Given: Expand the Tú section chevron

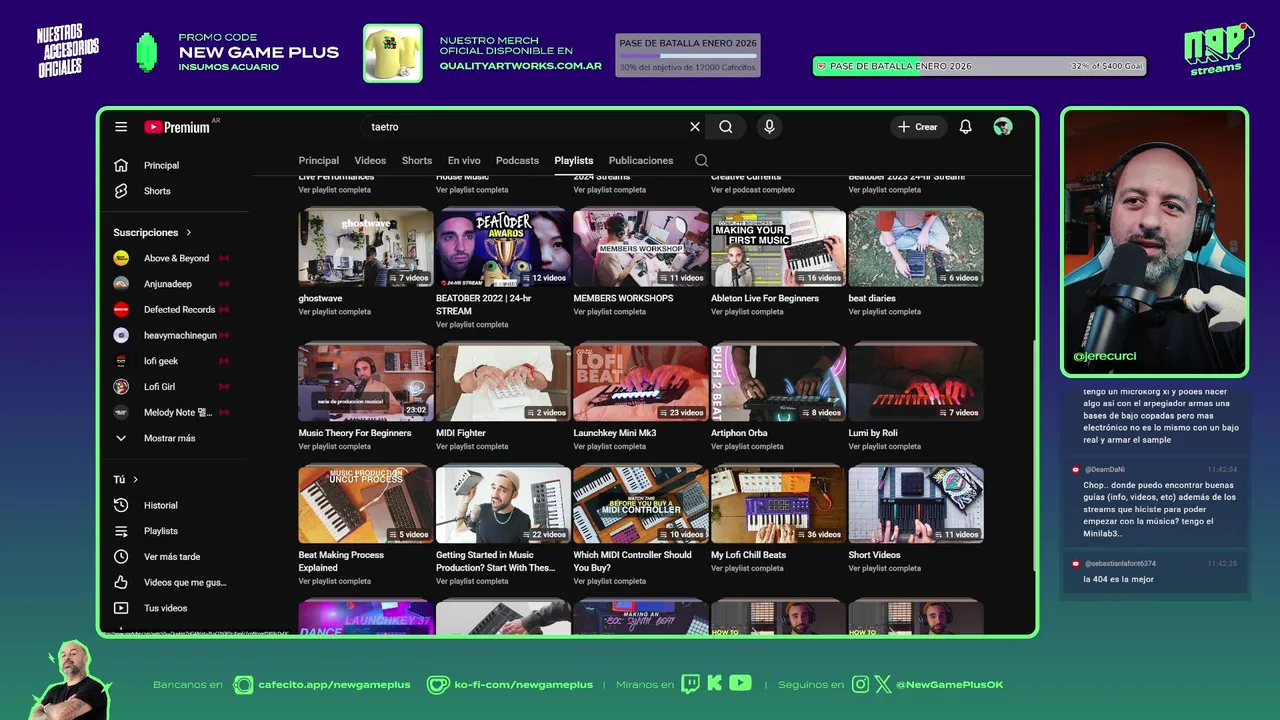Looking at the screenshot, I should click(135, 480).
